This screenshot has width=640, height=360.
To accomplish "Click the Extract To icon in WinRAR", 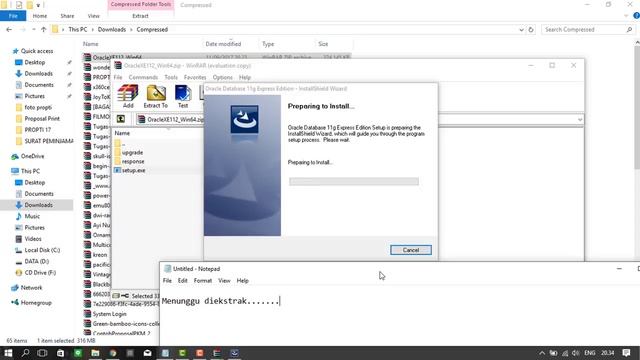I will pos(156,96).
